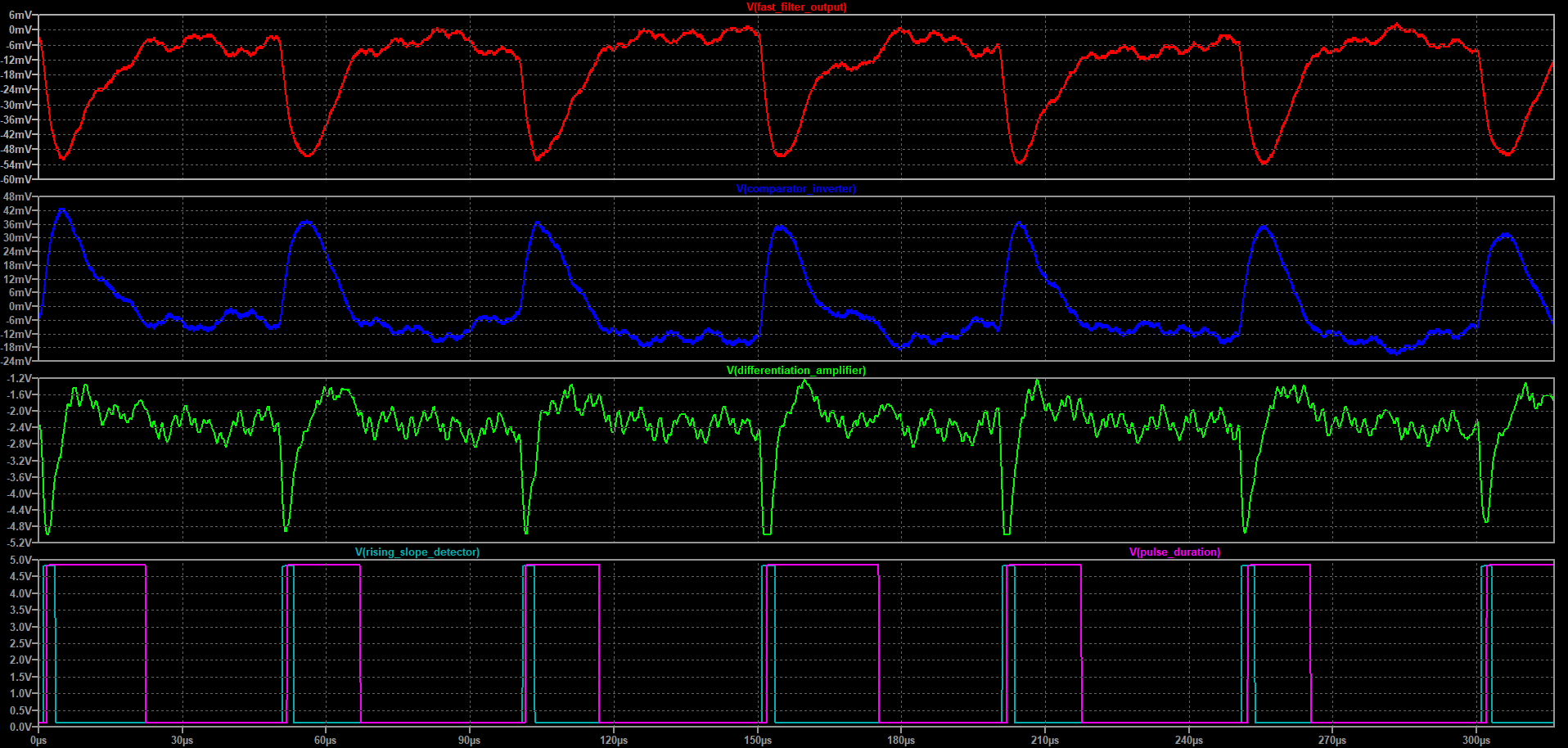Viewport: 1568px width, 748px height.
Task: Click -4.4V on the differentiation amplifier axis
Action: point(19,510)
